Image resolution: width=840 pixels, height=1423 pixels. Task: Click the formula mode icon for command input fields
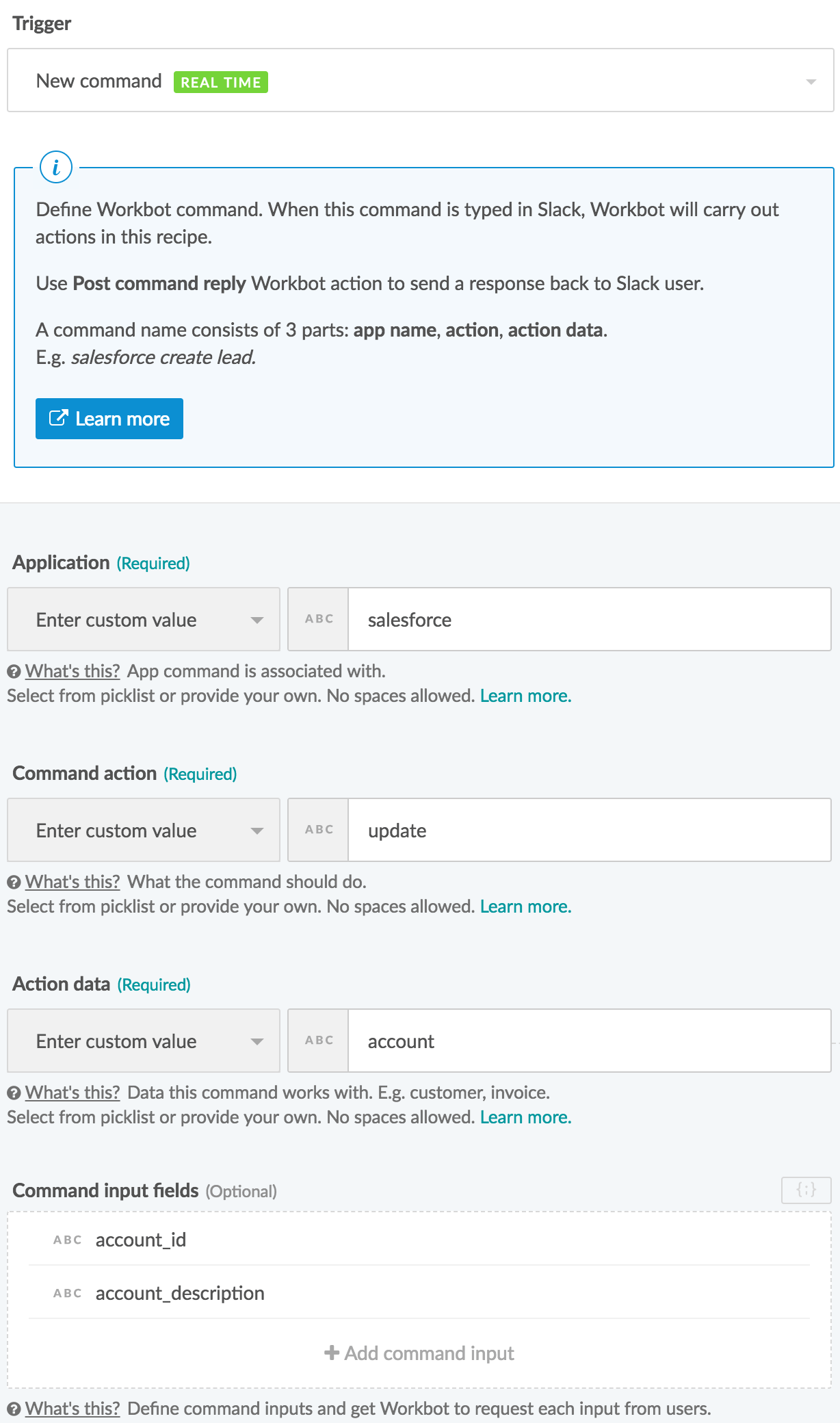point(806,1190)
